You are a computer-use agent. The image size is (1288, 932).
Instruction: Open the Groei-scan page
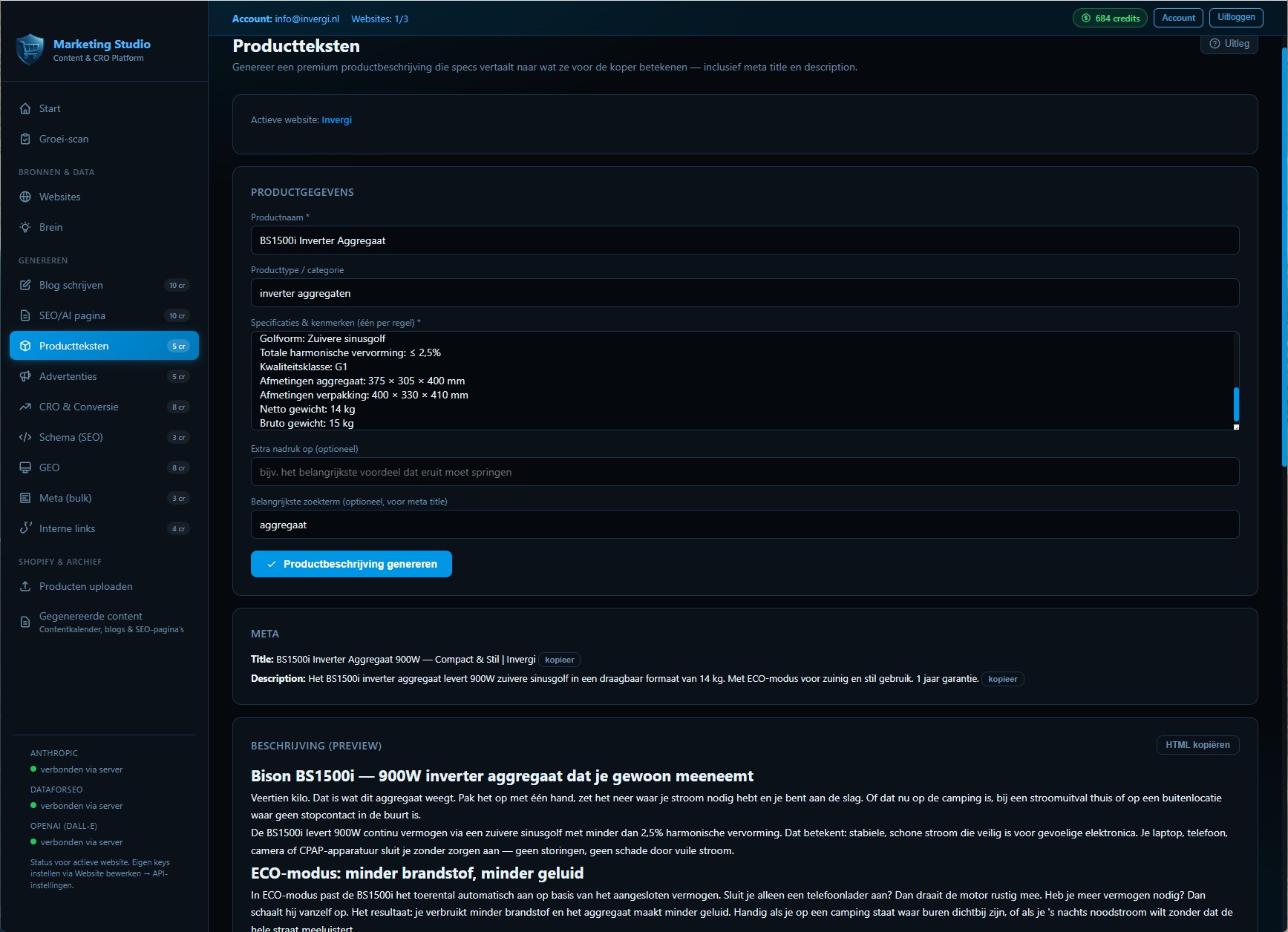tap(104, 139)
